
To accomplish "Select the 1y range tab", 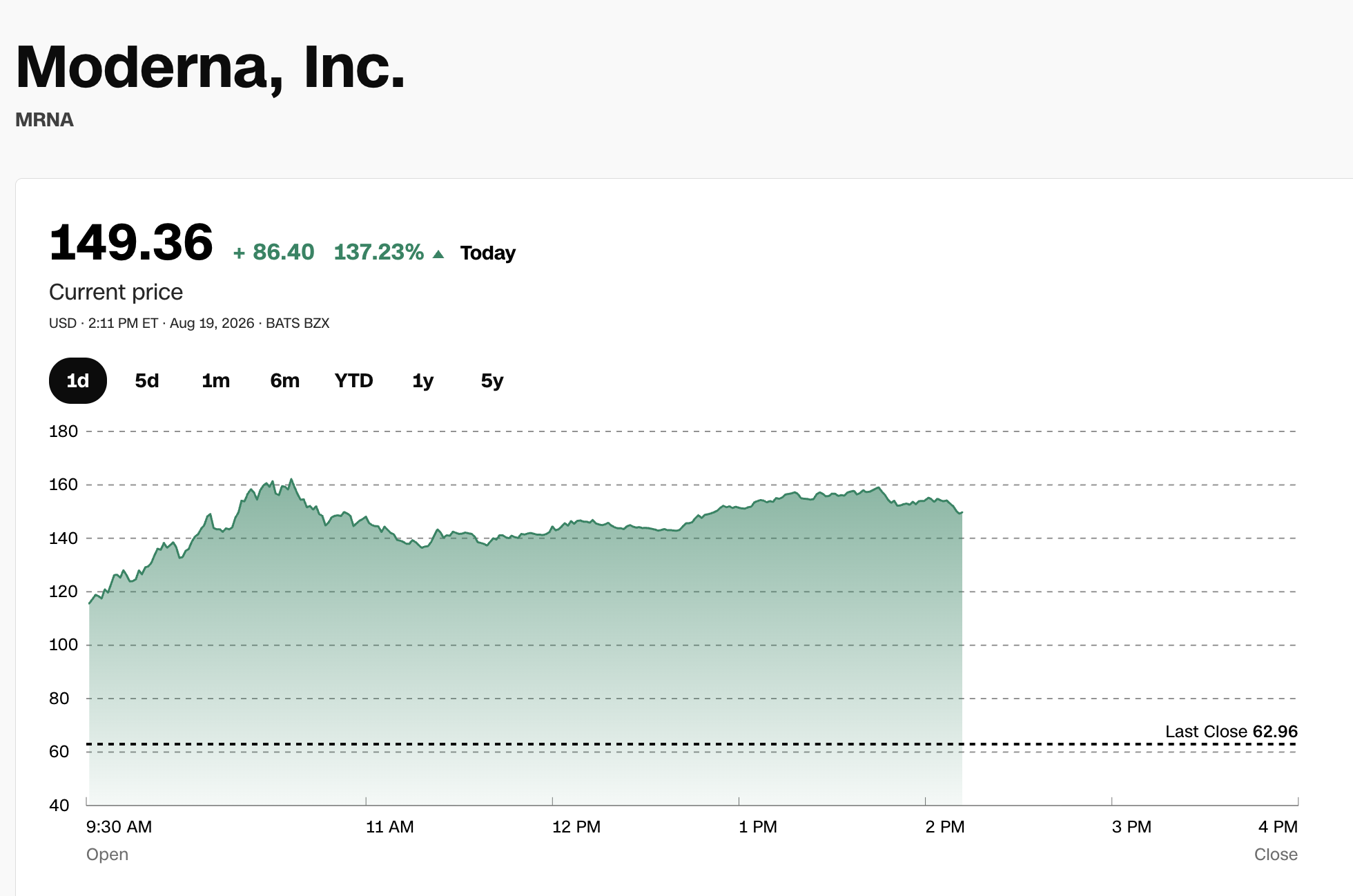I will [423, 380].
